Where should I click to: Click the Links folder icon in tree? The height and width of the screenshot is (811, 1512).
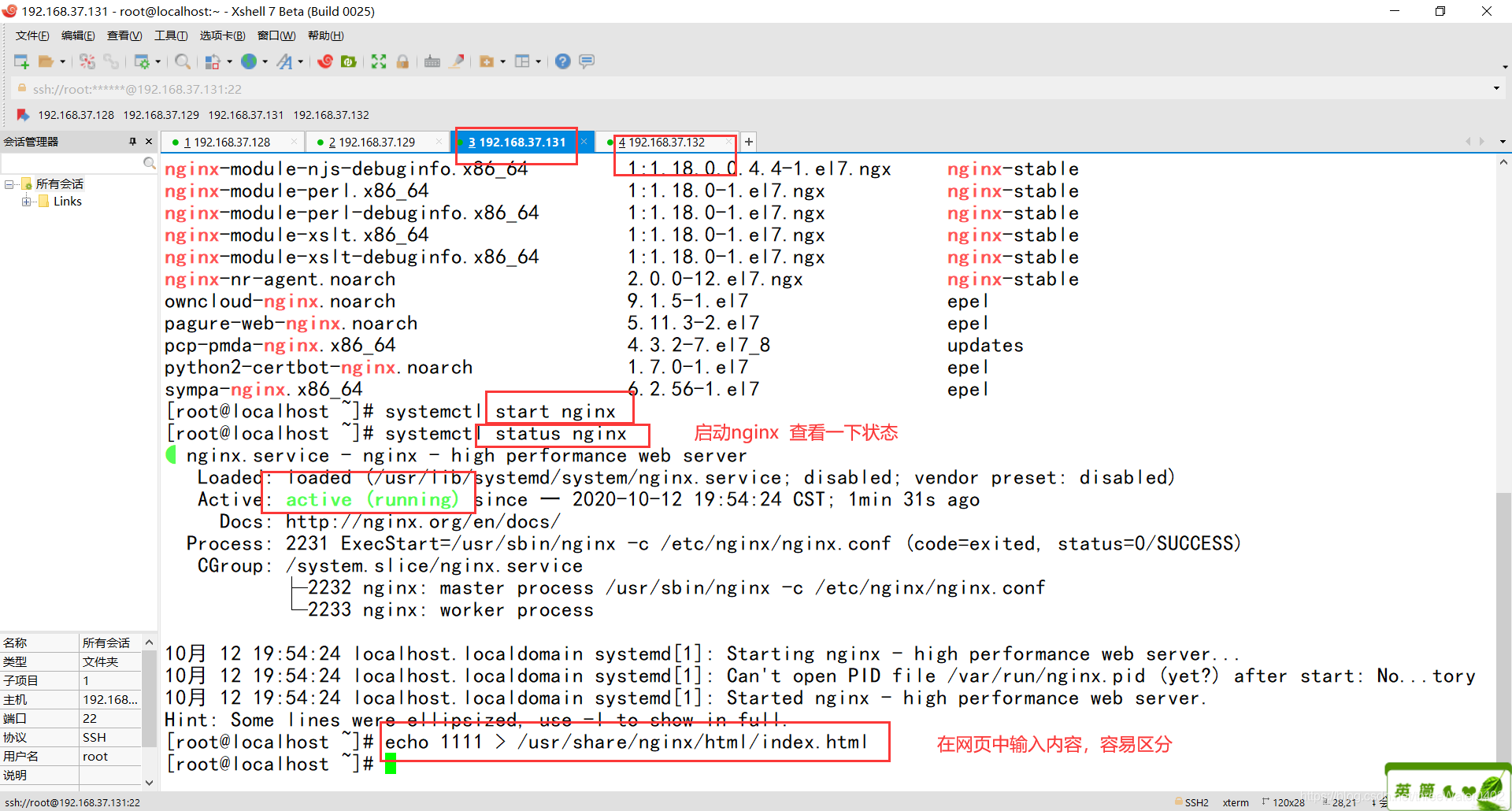click(44, 202)
